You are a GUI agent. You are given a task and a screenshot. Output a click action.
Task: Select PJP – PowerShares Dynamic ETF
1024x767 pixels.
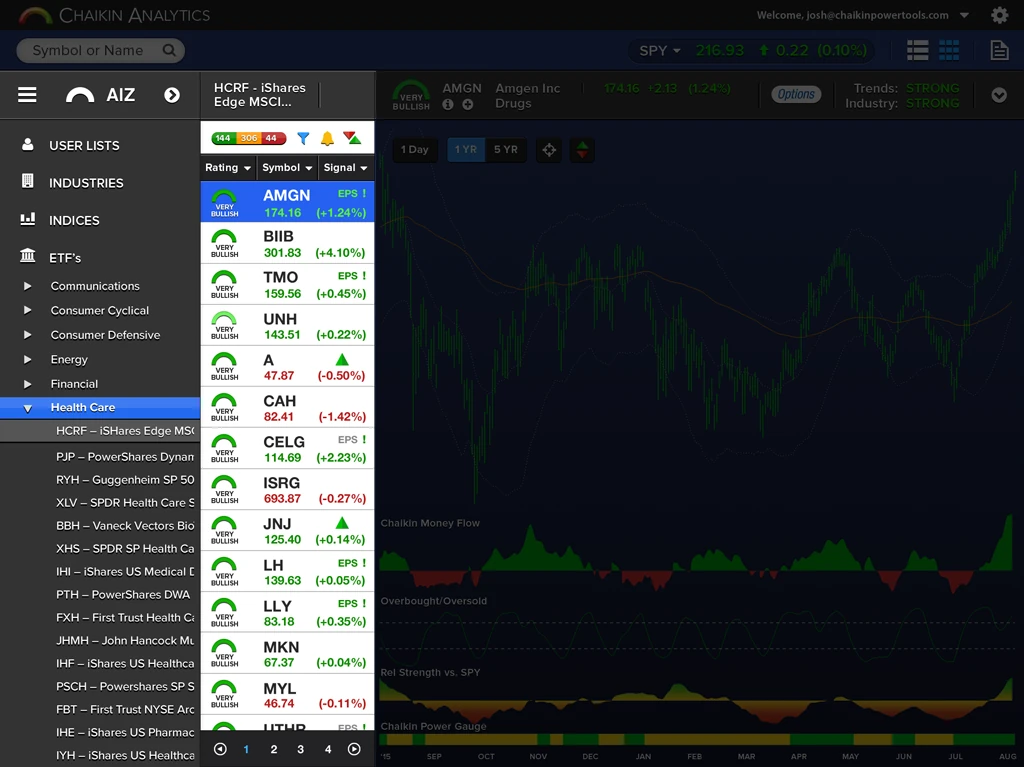point(125,457)
